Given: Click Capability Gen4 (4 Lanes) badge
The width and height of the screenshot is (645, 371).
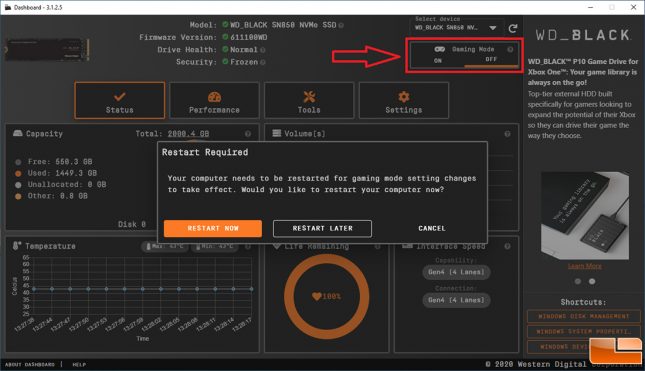Looking at the screenshot, I should [x=456, y=272].
